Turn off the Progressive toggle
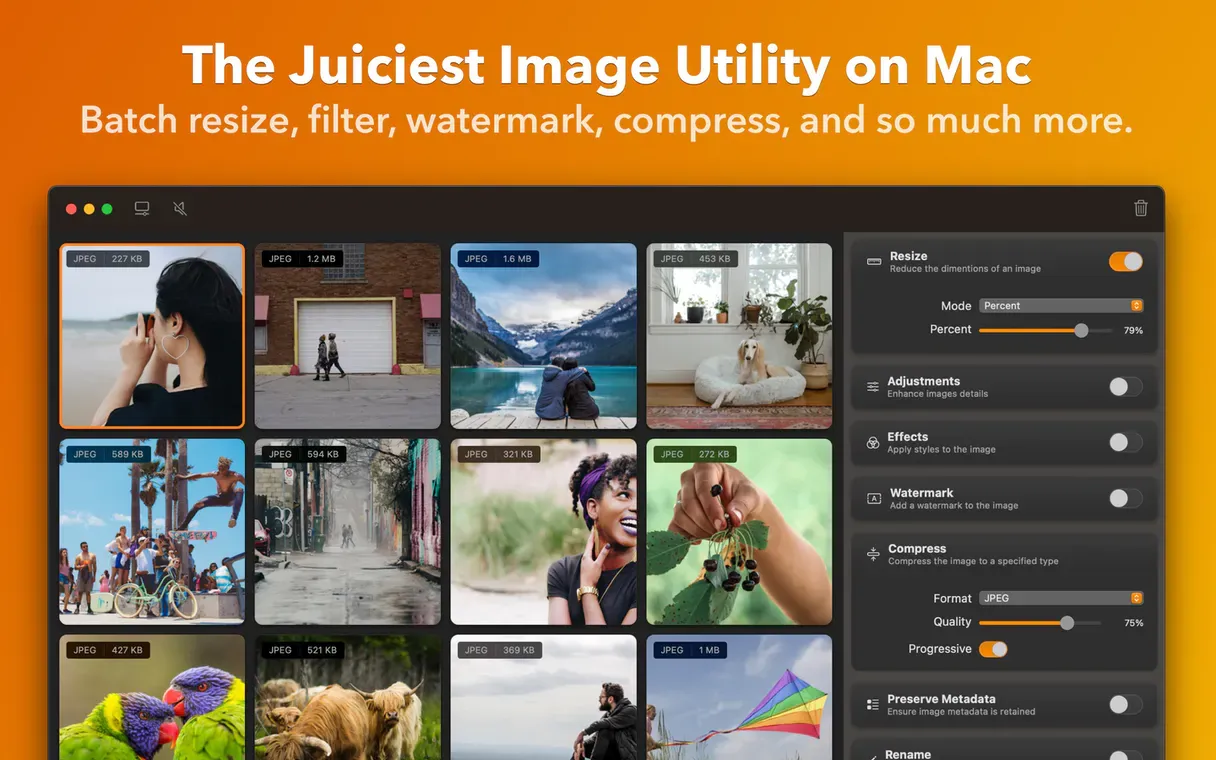This screenshot has height=760, width=1216. click(x=992, y=649)
